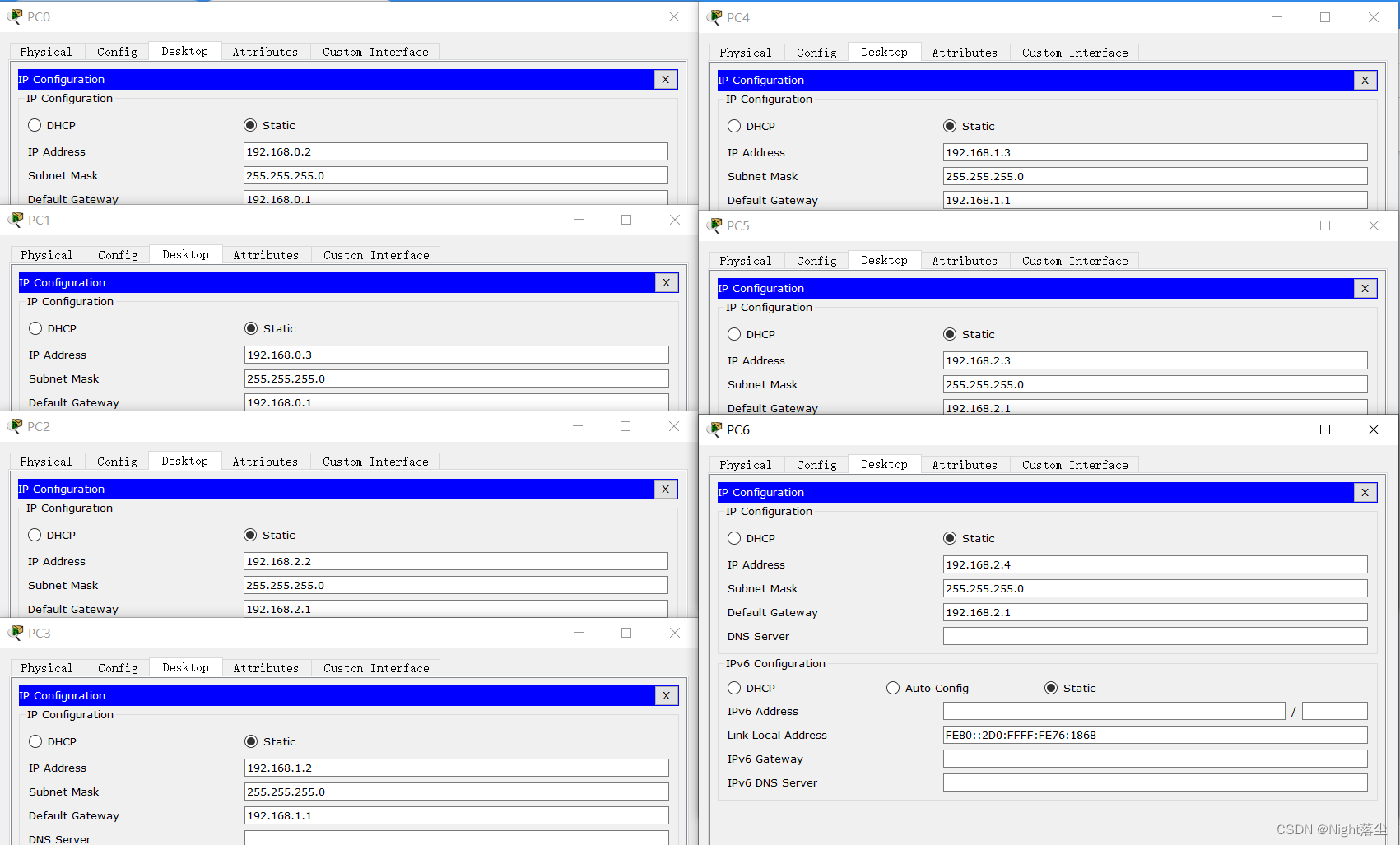Click the IPv6 Gateway field in PC6
Screen dimensions: 1400x845
point(1156,759)
